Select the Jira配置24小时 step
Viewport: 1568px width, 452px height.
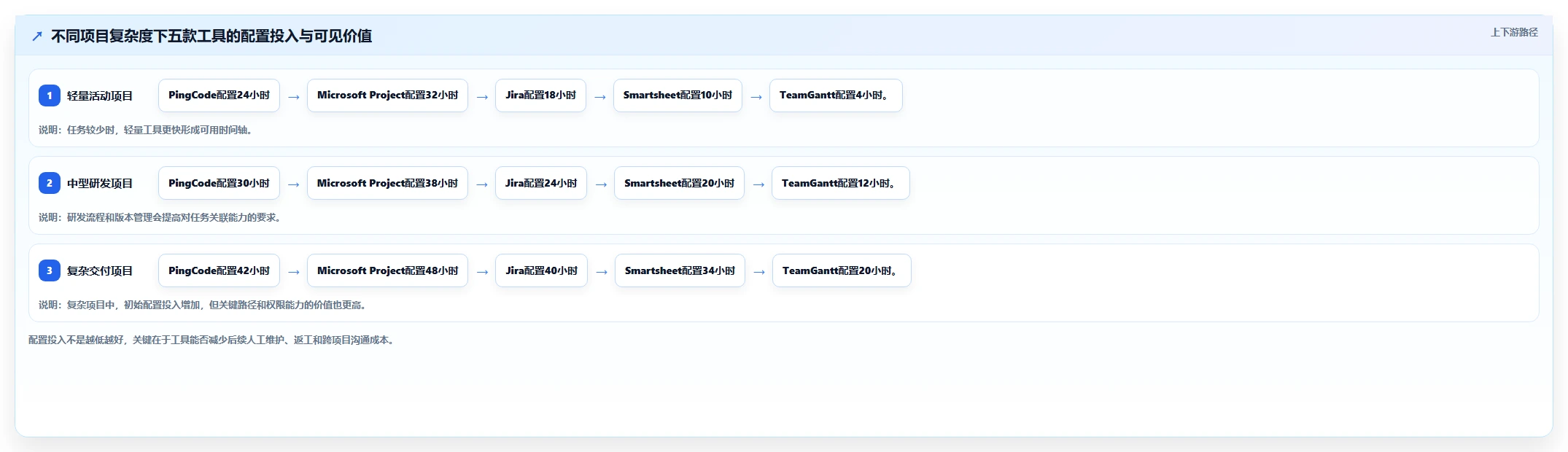(541, 183)
